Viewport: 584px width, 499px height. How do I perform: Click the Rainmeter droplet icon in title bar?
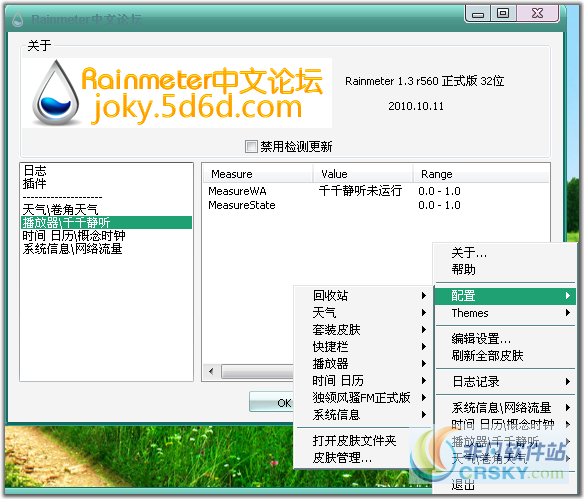(18, 19)
